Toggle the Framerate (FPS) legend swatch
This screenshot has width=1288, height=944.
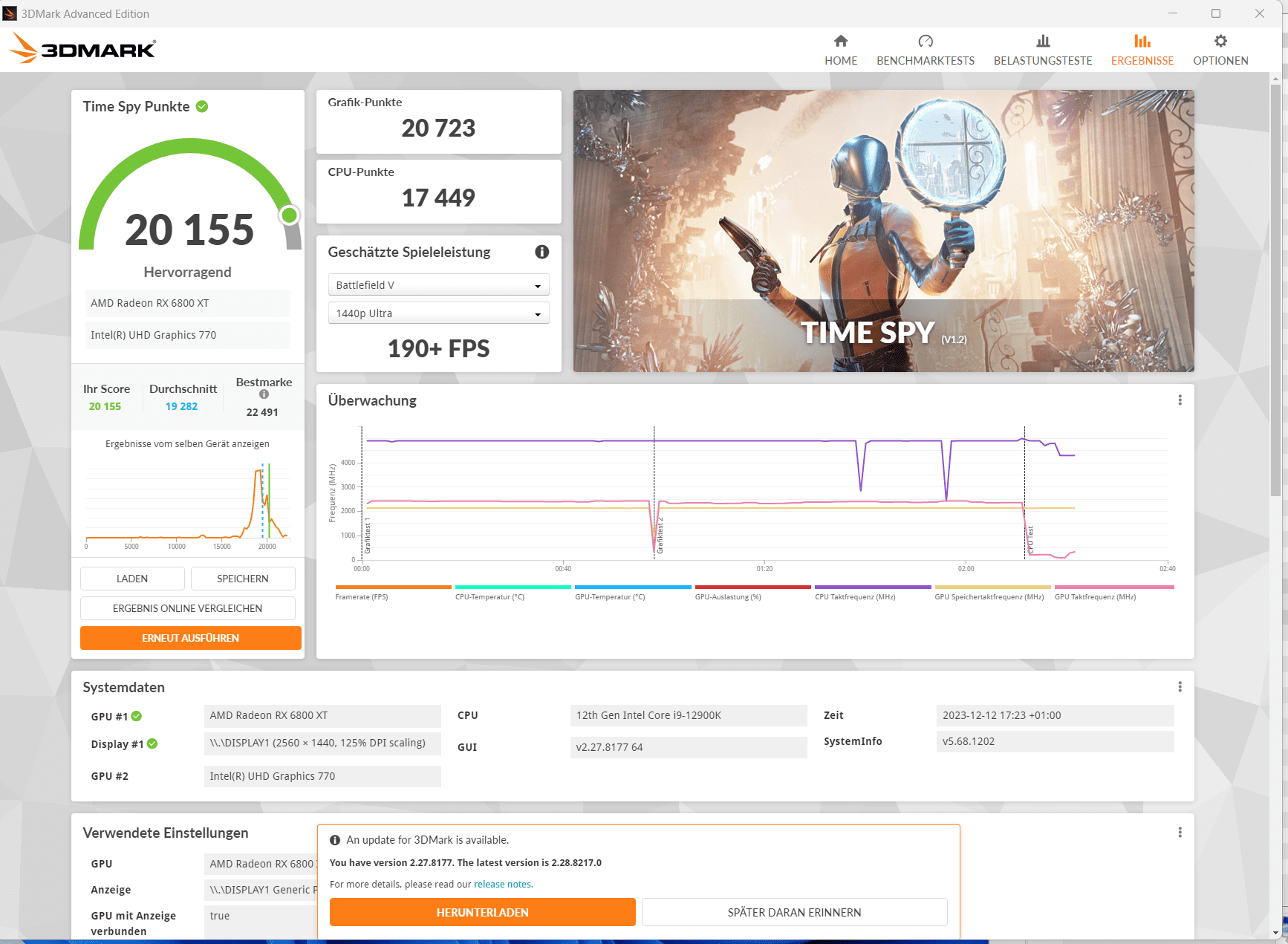click(393, 587)
